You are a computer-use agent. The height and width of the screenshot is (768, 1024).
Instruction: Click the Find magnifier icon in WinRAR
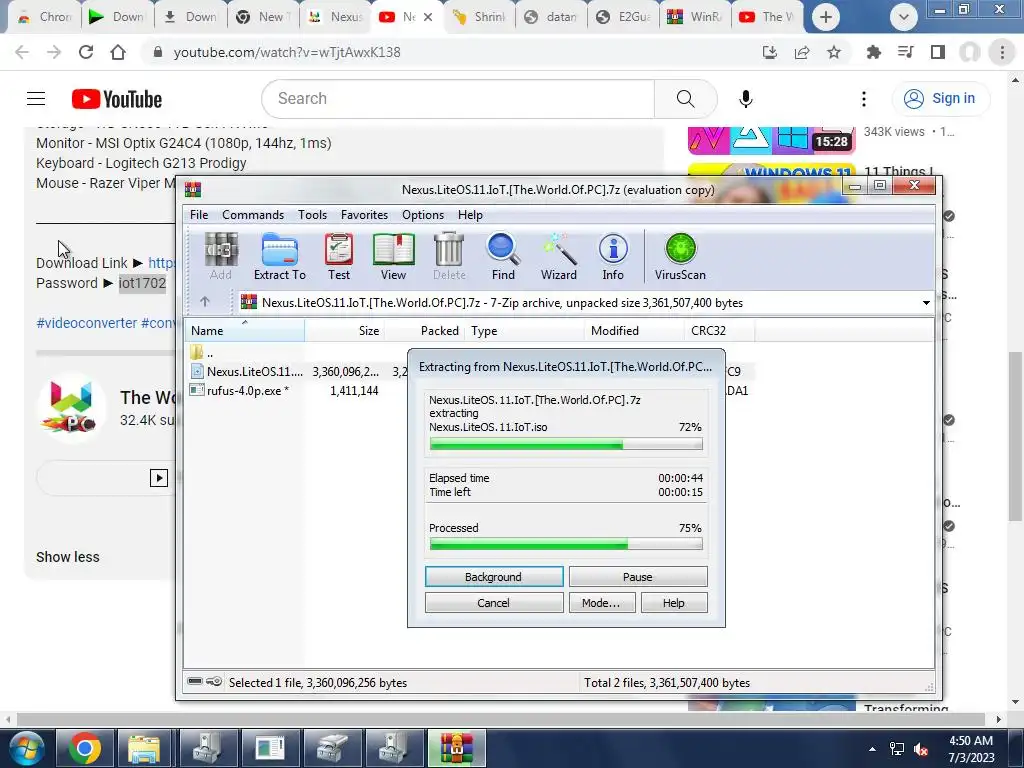[503, 256]
